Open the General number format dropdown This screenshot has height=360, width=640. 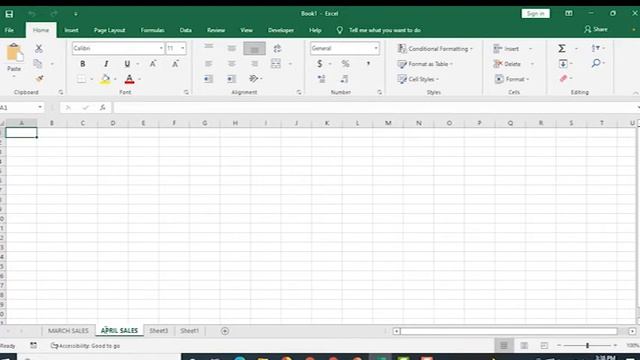376,48
